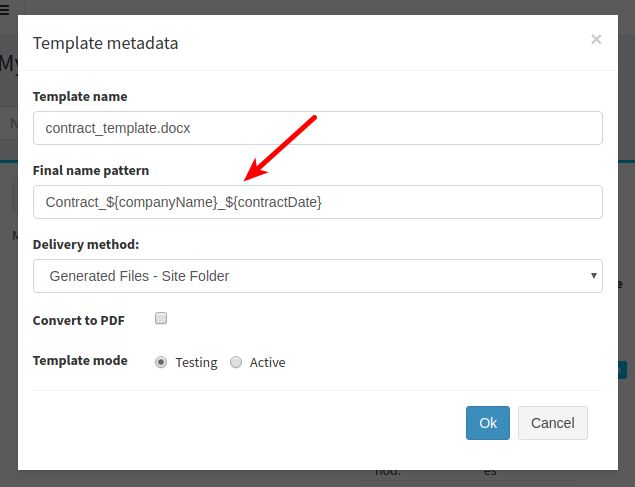
Task: Click the Template mode label
Action: pos(80,360)
